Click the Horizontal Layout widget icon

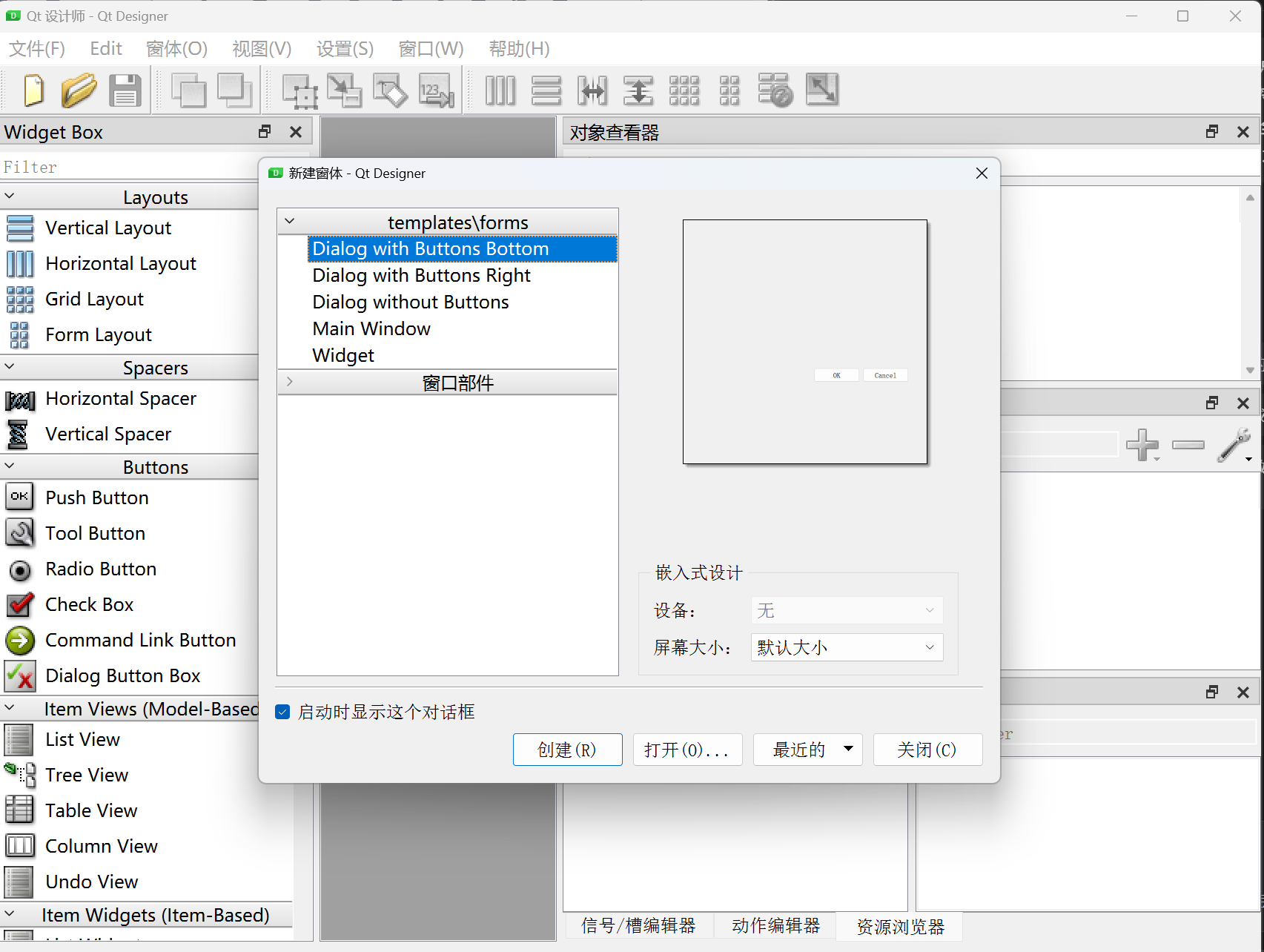pyautogui.click(x=20, y=264)
